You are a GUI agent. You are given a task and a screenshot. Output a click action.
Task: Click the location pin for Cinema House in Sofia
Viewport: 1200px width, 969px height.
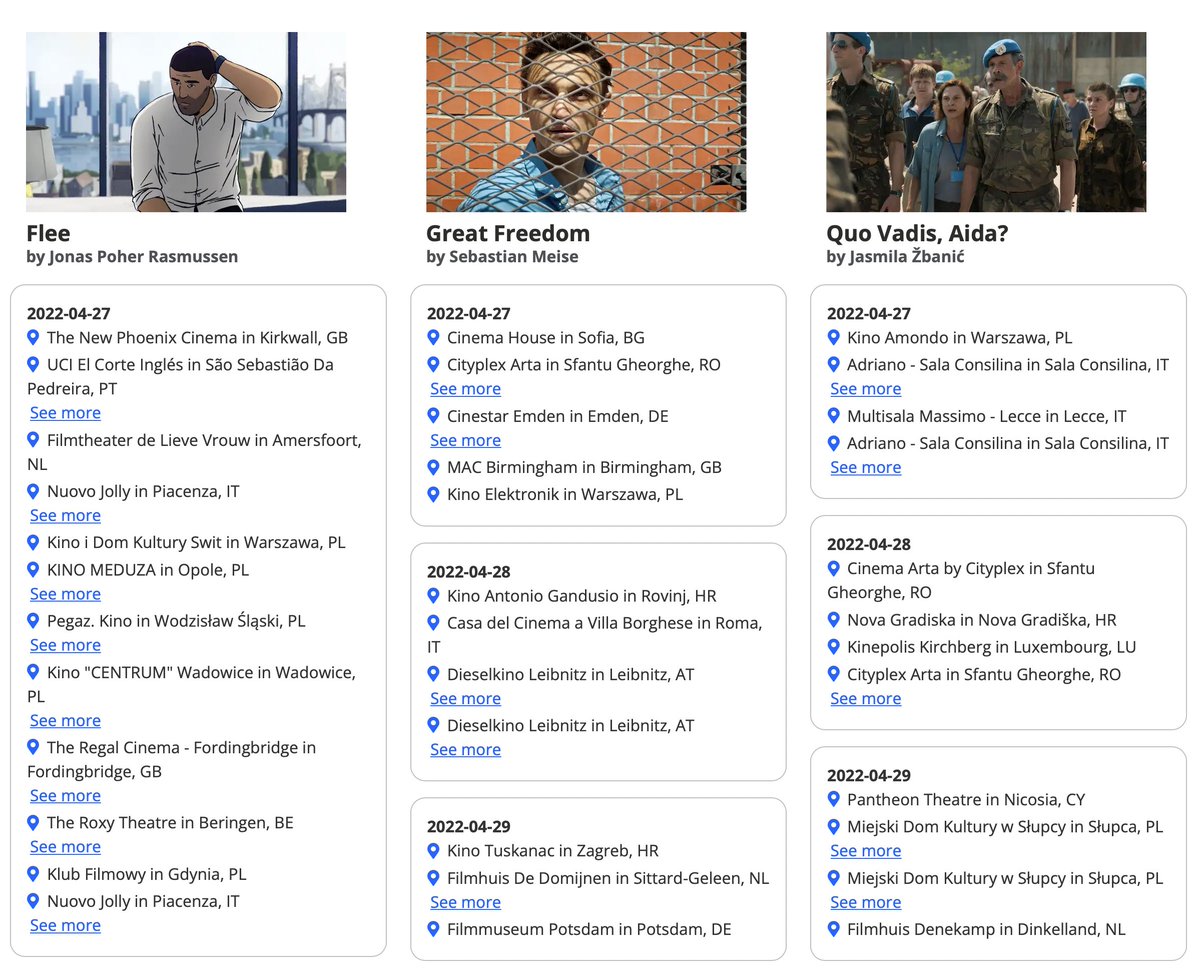pyautogui.click(x=433, y=338)
